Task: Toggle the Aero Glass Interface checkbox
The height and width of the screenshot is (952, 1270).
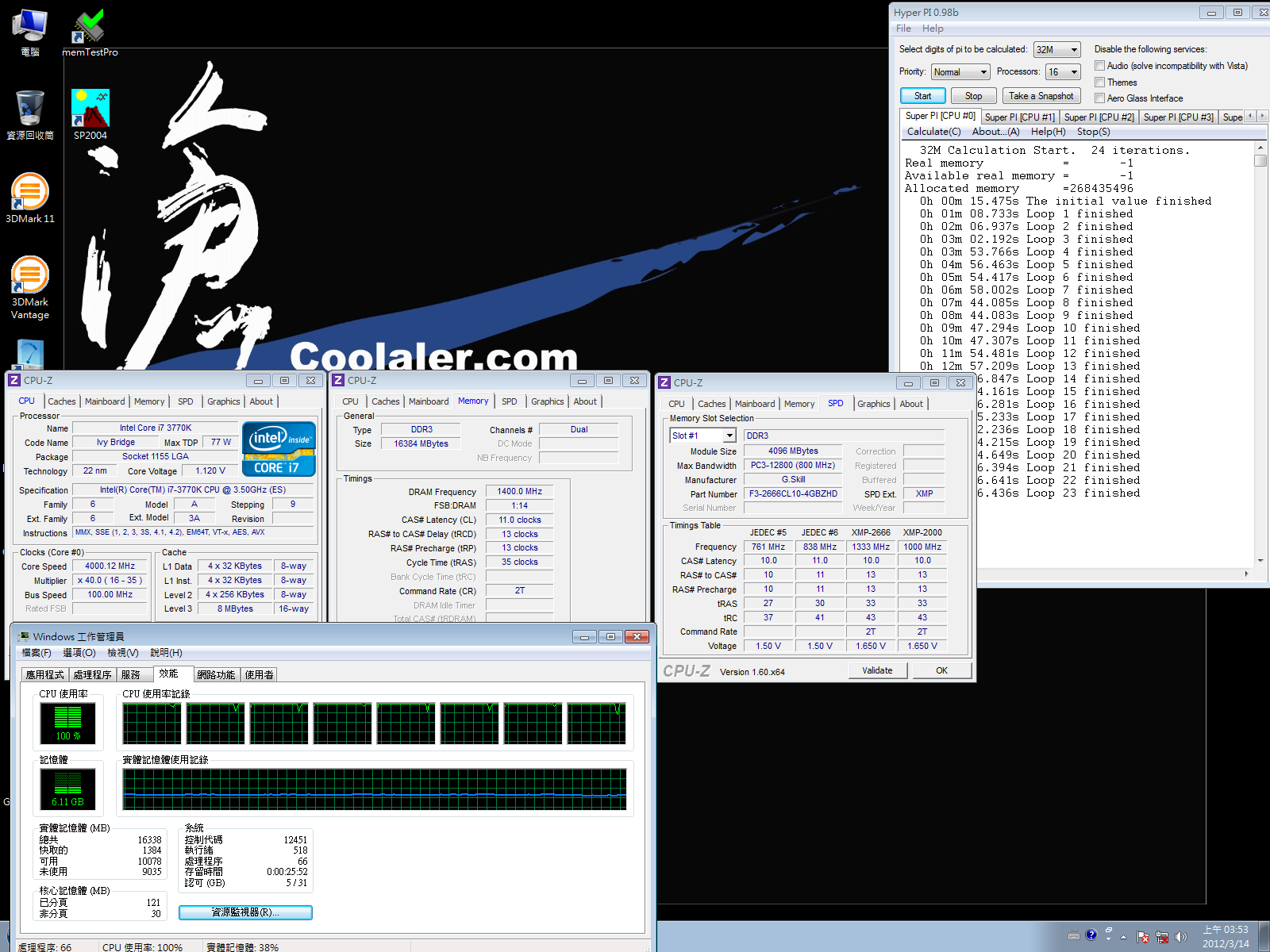Action: click(x=1099, y=98)
